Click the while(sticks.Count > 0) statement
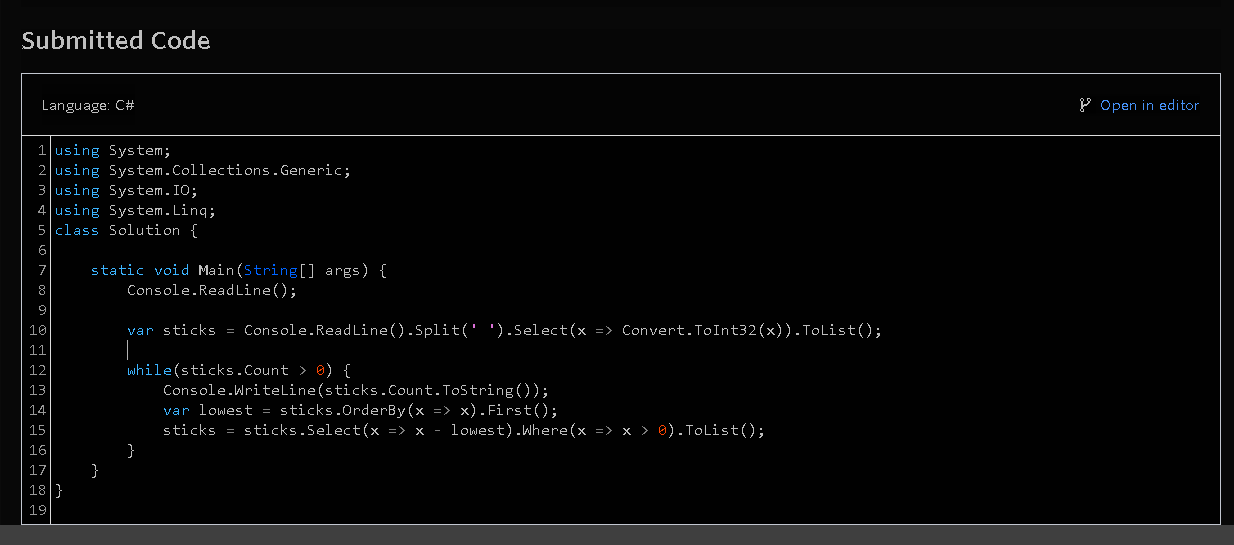Screen dimensions: 1234x545 (x=239, y=370)
